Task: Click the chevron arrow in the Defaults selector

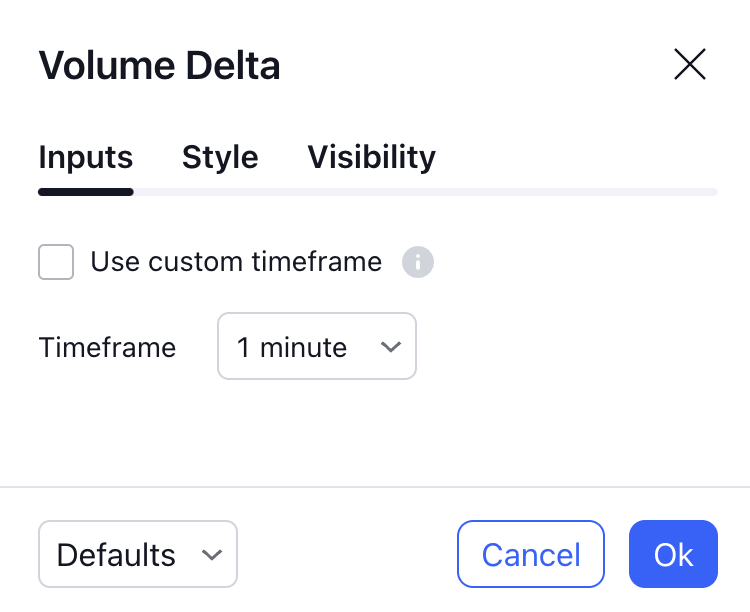Action: point(211,555)
